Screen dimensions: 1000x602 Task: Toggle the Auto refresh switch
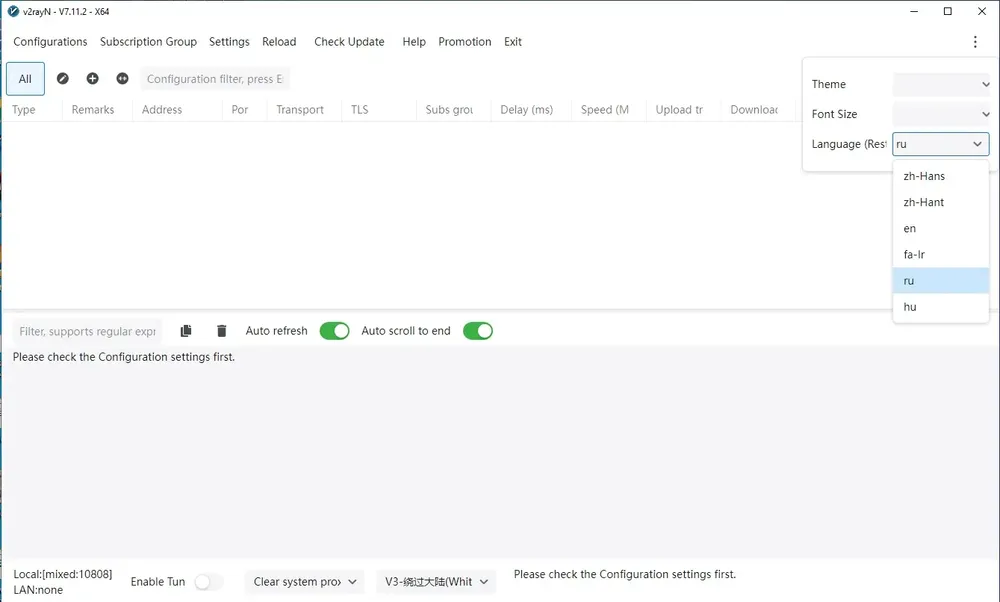click(x=334, y=331)
